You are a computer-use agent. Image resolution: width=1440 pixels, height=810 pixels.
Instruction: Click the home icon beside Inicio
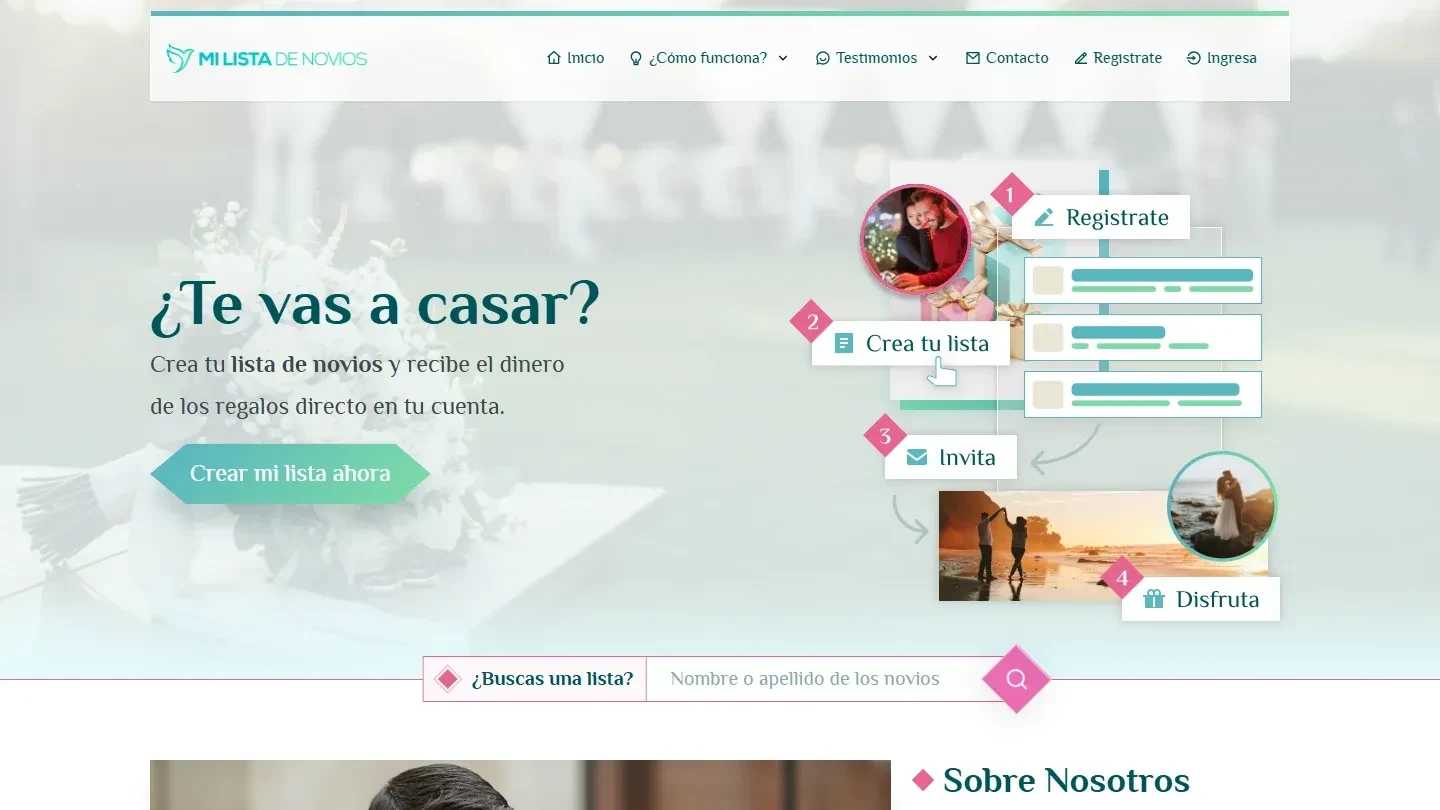tap(554, 58)
